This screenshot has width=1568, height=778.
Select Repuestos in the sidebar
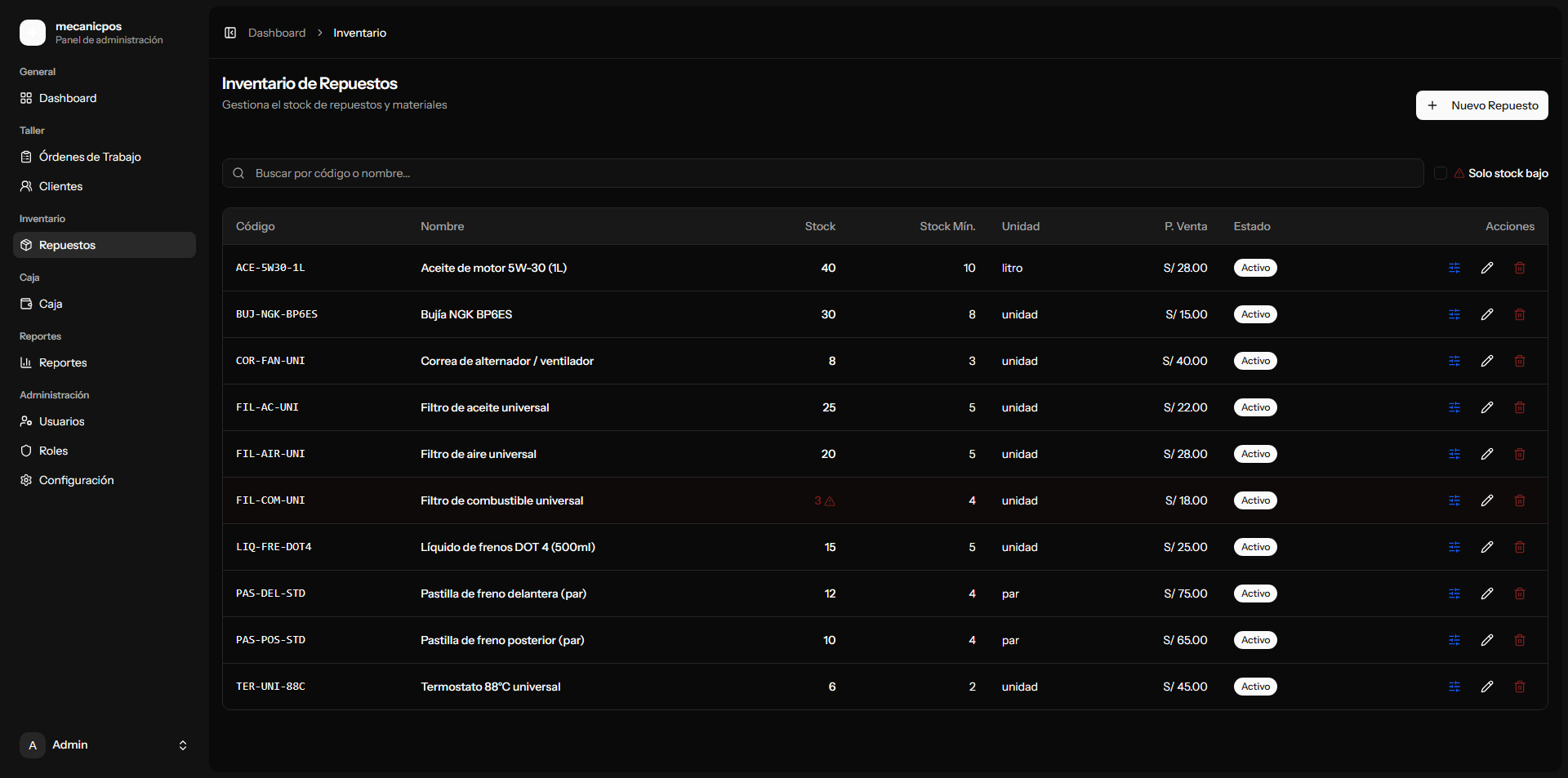pos(105,245)
